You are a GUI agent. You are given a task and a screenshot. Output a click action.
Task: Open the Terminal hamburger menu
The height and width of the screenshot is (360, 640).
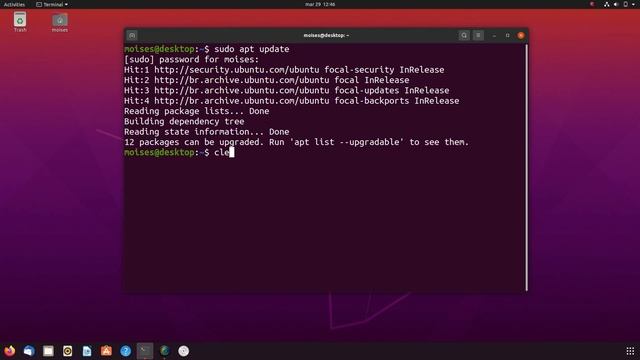tap(478, 36)
